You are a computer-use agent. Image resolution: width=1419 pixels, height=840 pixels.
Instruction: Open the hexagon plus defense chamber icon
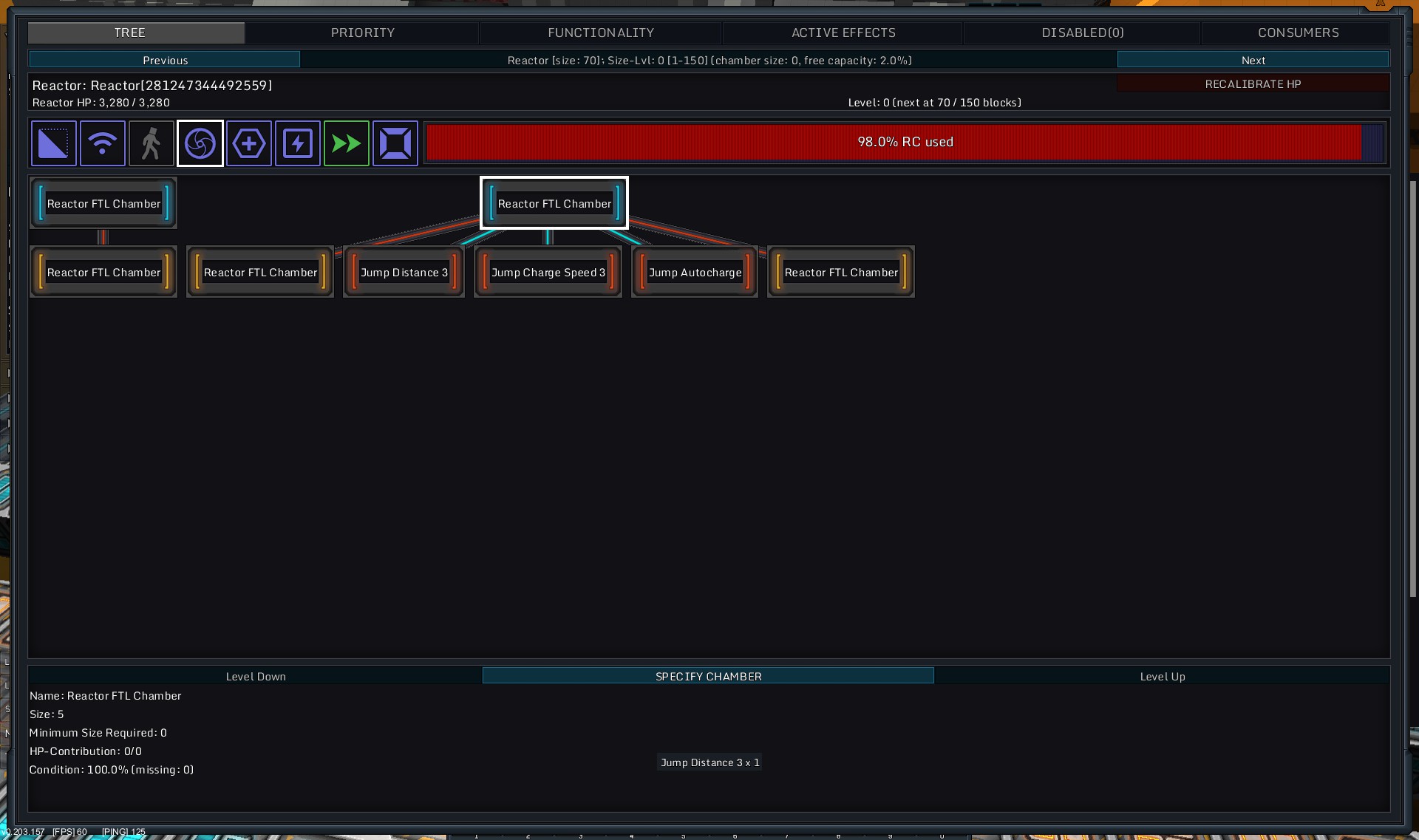click(249, 143)
